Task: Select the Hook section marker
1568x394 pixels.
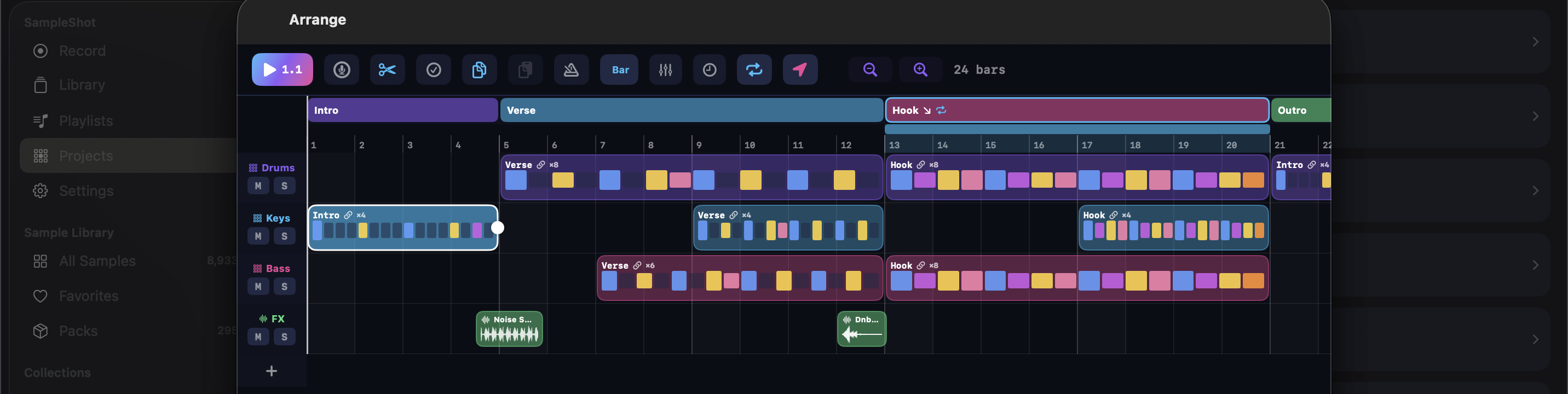Action: (1077, 110)
